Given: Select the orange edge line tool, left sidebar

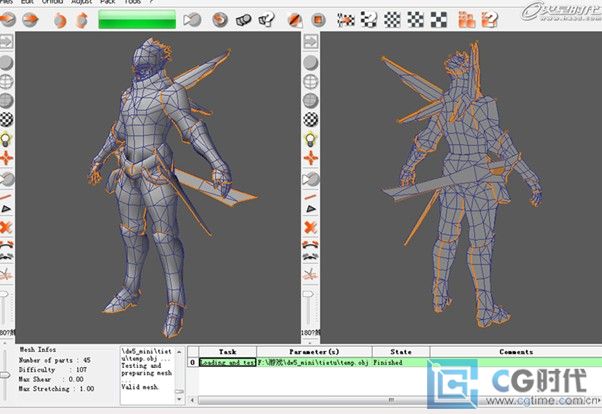Looking at the screenshot, I should pos(5,197).
